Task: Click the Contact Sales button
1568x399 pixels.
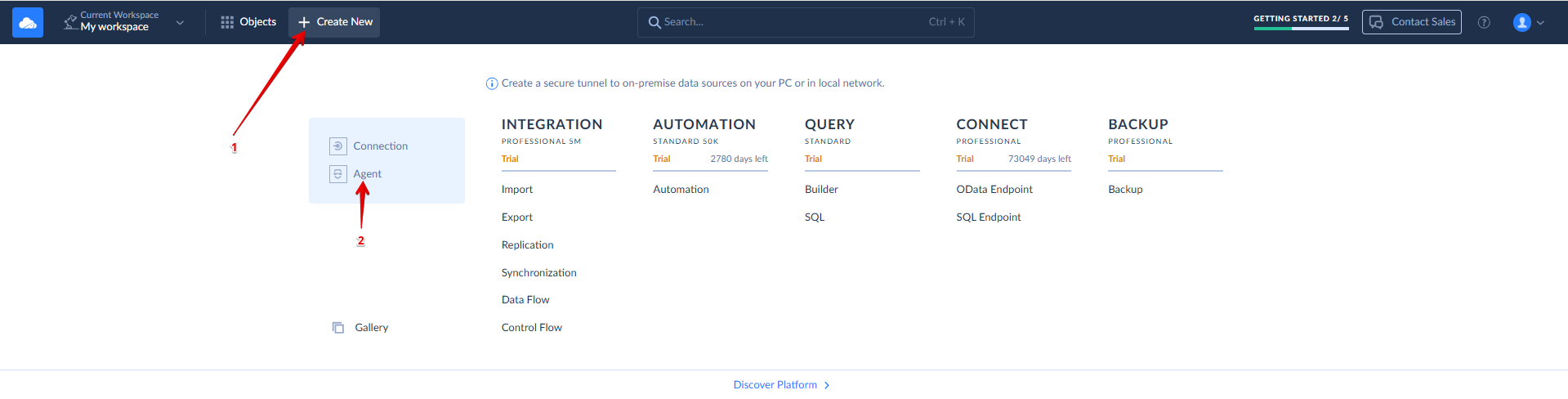Action: (1411, 22)
